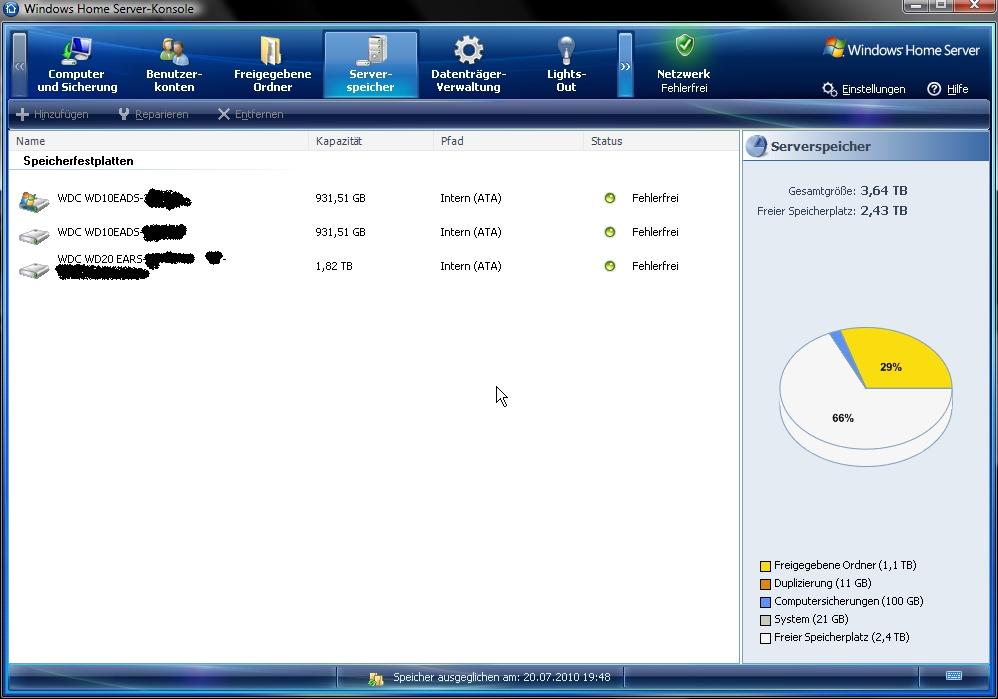Click the Gesamtgröße 3,64 TB value
Screen dimensions: 998x699
(x=883, y=190)
